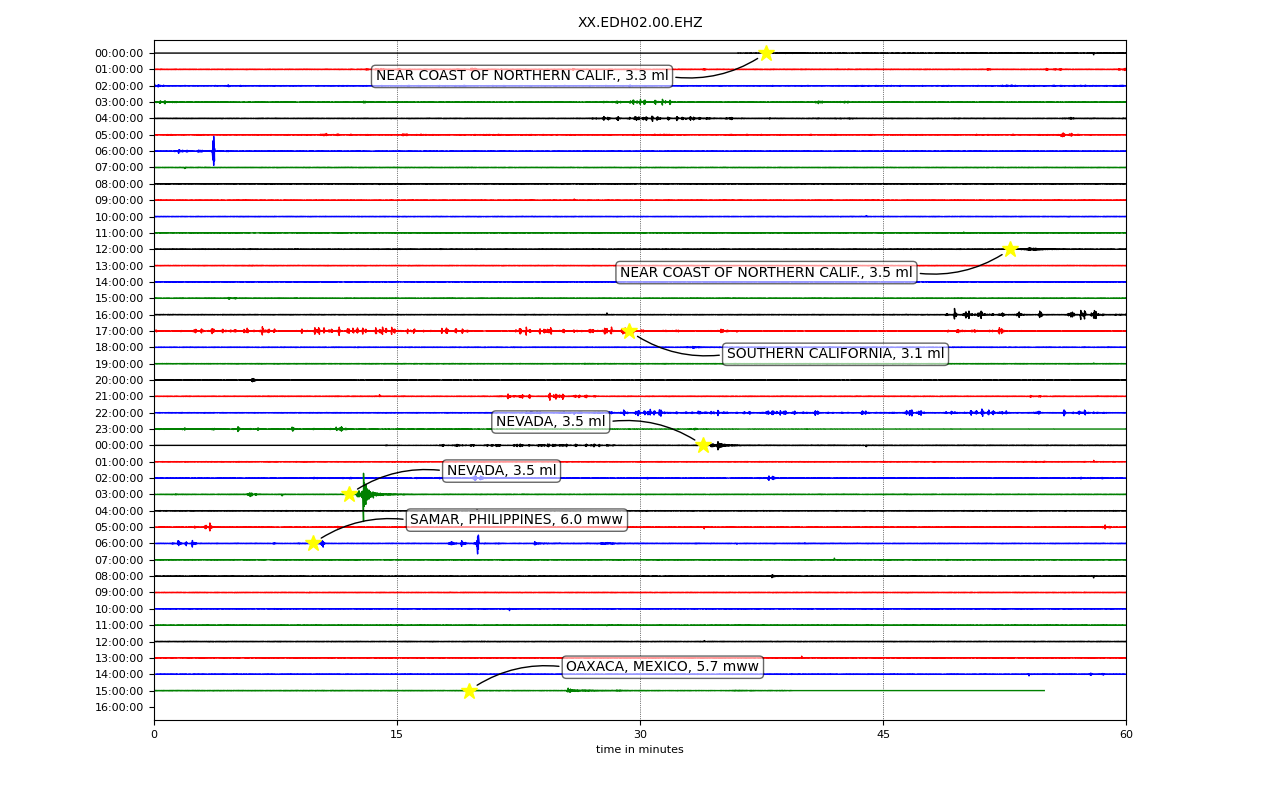Select the OAXACA, MEXICO, 5.7 mww label
The image size is (1280, 800).
662,667
